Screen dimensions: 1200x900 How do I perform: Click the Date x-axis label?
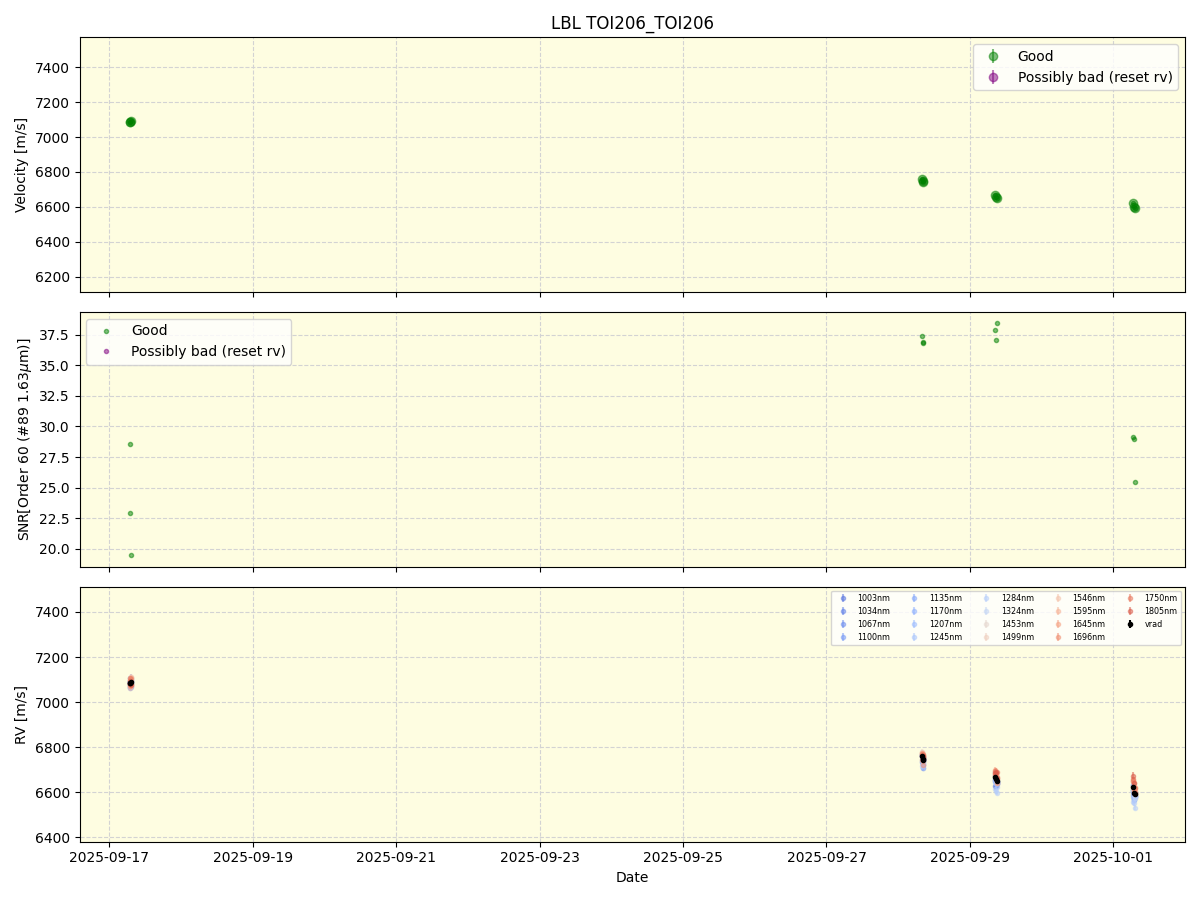point(632,878)
